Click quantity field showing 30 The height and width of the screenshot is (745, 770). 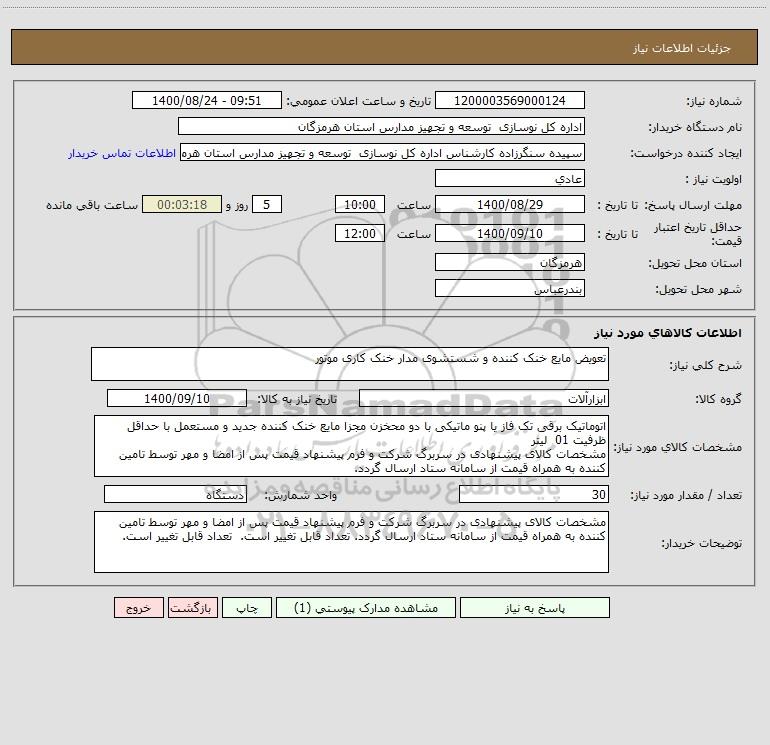click(534, 494)
